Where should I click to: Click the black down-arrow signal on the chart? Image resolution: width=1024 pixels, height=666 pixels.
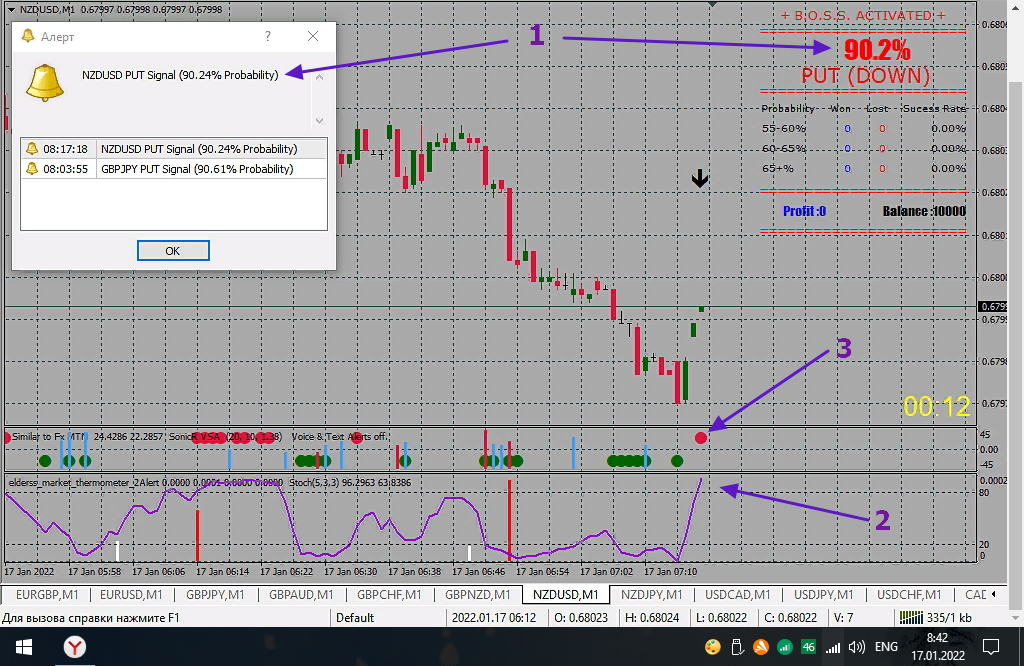click(699, 178)
